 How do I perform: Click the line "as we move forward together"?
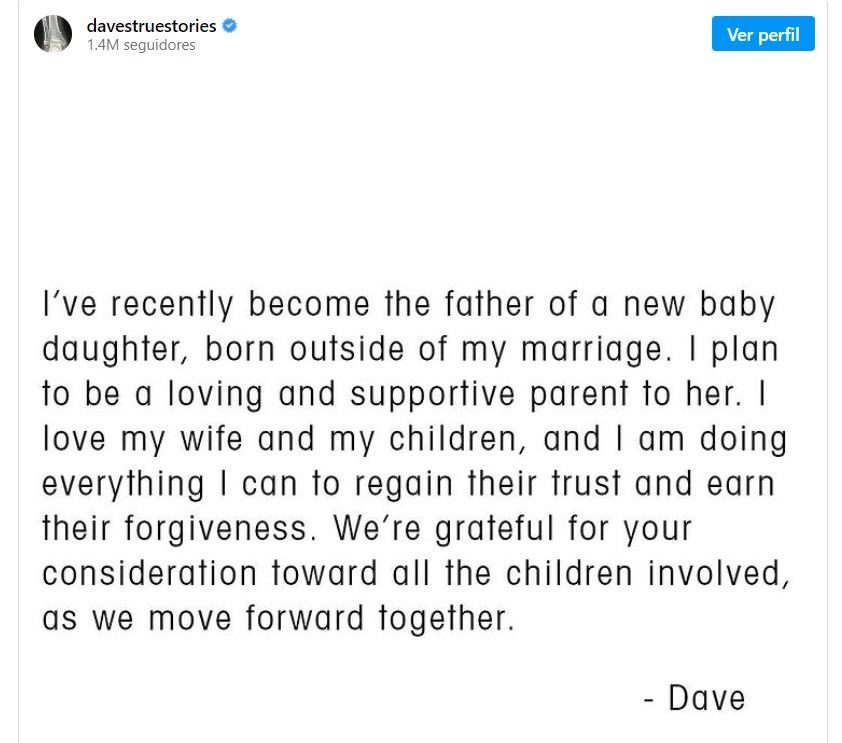278,618
